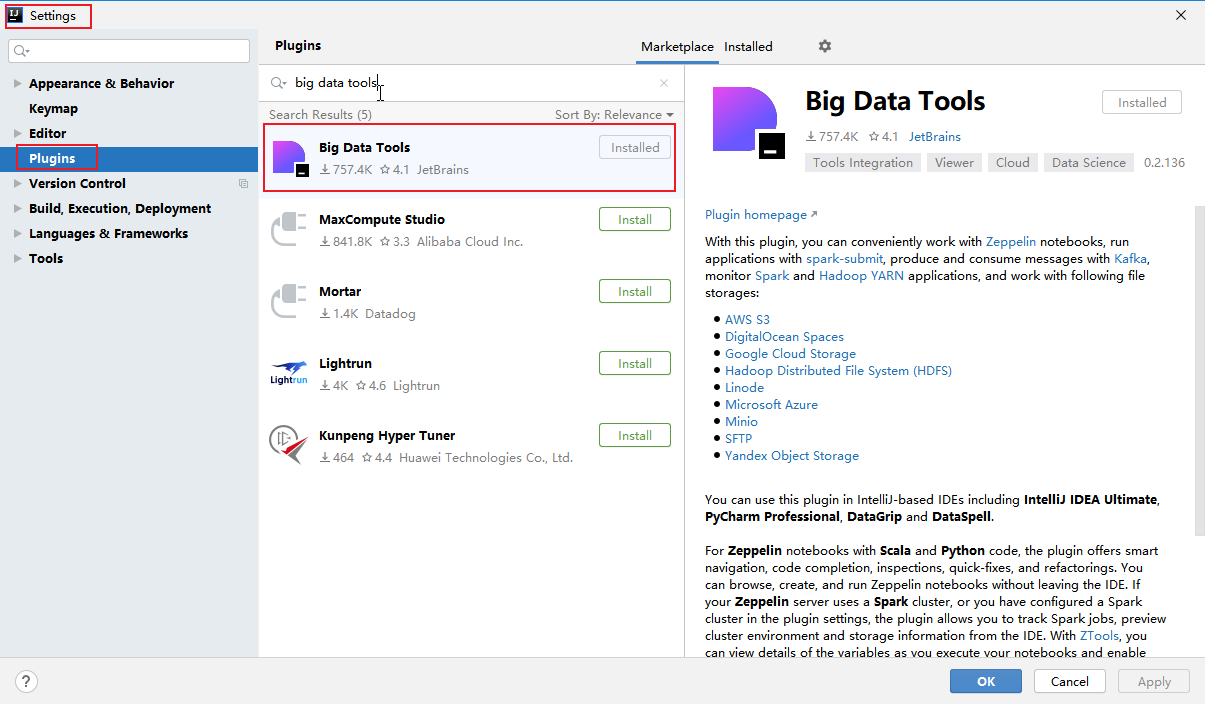
Task: Open the DigitalOcean Spaces link
Action: pos(784,337)
